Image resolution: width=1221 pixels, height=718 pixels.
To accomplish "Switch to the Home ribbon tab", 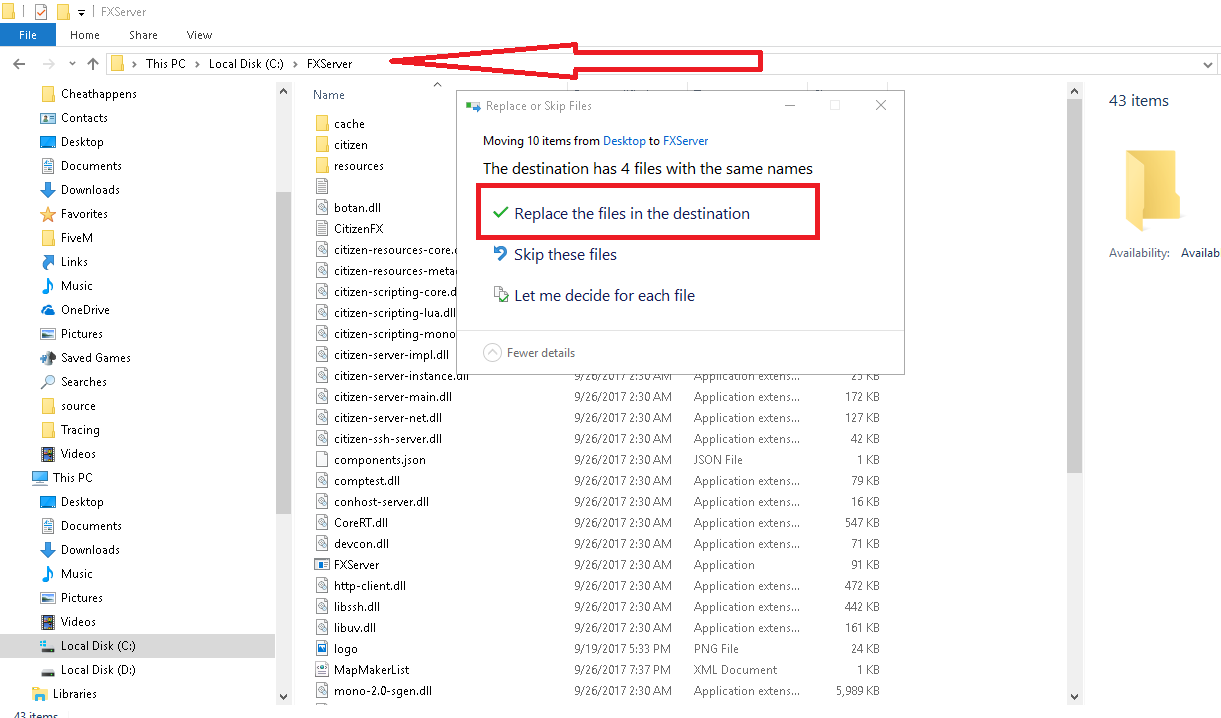I will 85,35.
